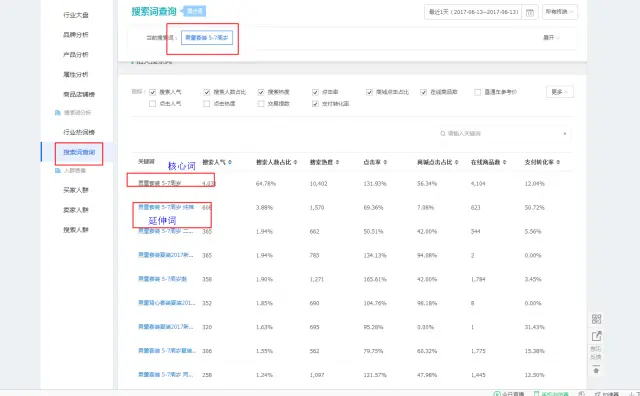
Task: Uncheck the 支付转化率 metric checkbox
Action: click(315, 104)
